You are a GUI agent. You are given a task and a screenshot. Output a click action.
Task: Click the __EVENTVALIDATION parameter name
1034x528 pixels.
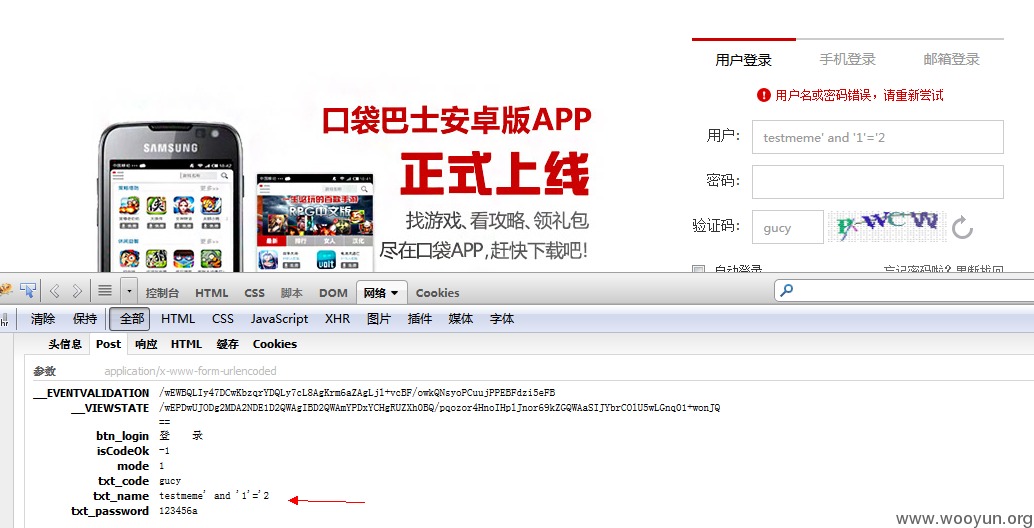click(92, 393)
